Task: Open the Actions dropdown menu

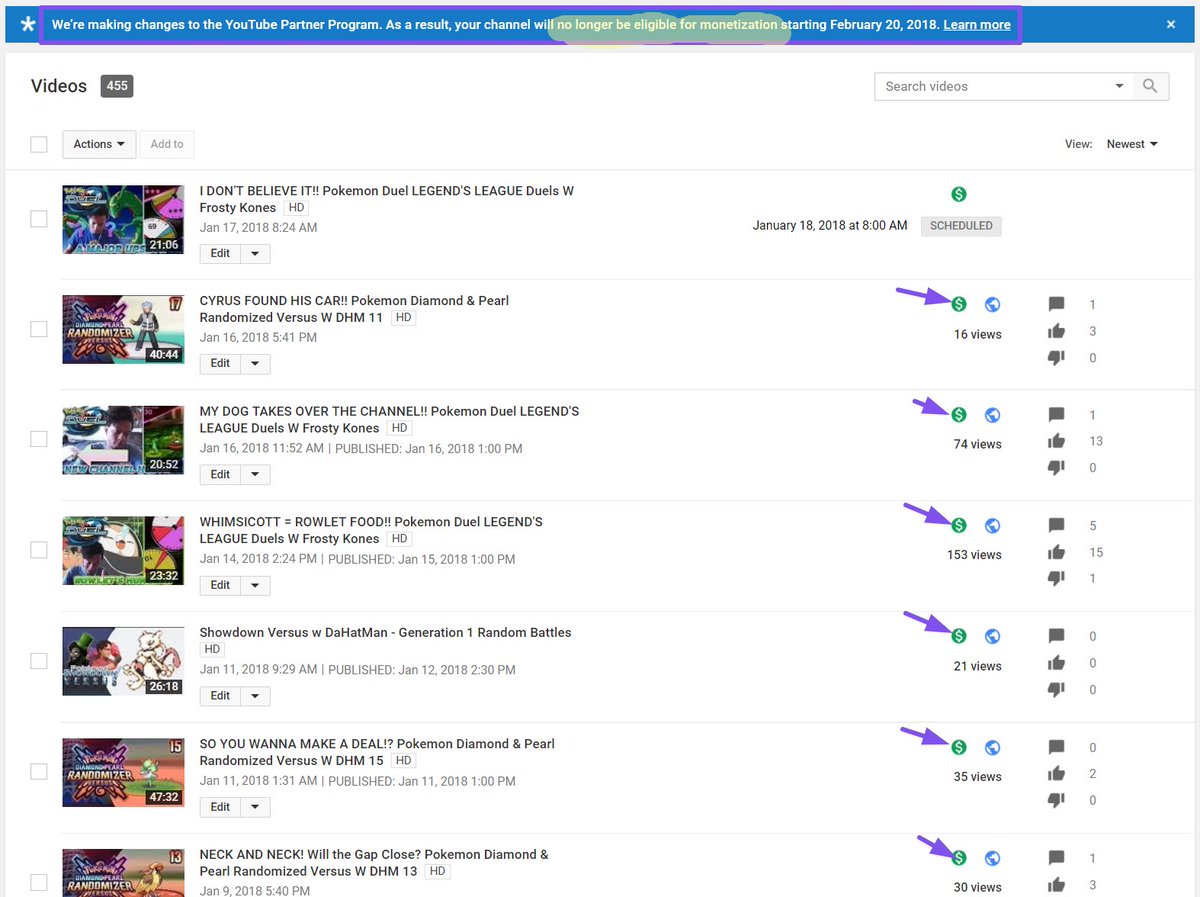Action: click(x=99, y=144)
